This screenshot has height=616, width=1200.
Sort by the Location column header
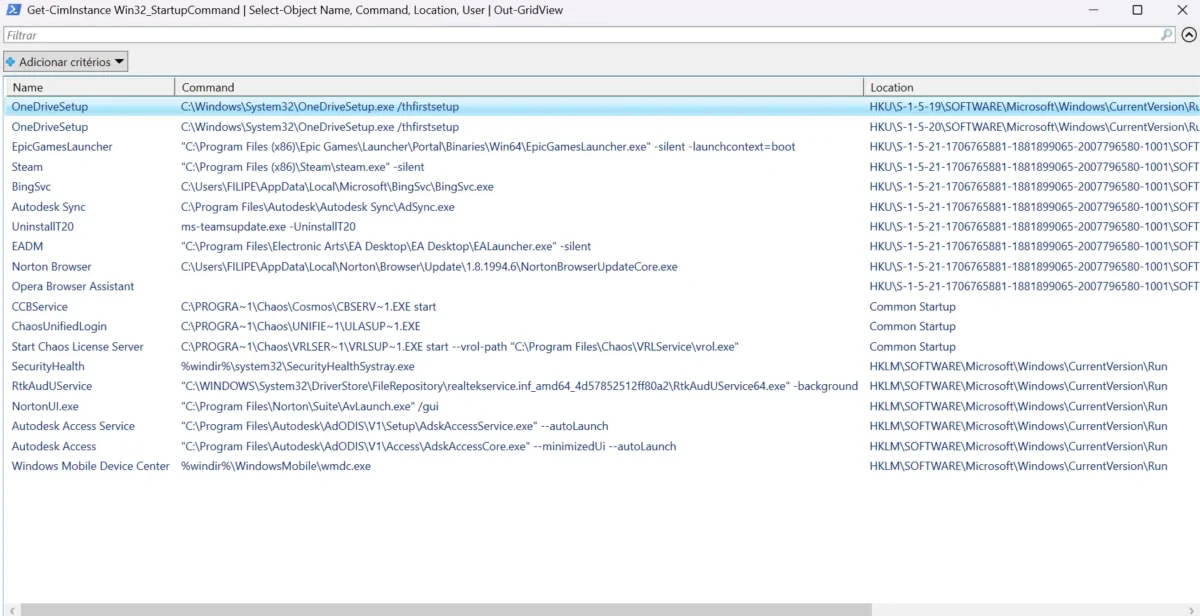coord(1030,87)
